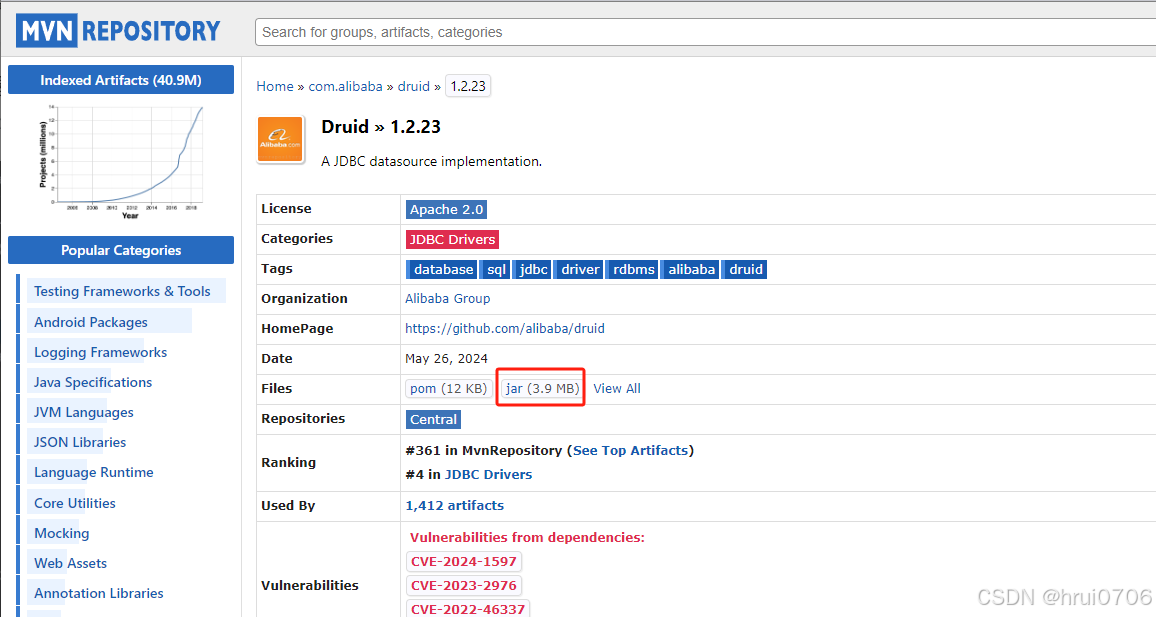1156x617 pixels.
Task: Open See Top Artifacts link
Action: point(630,450)
